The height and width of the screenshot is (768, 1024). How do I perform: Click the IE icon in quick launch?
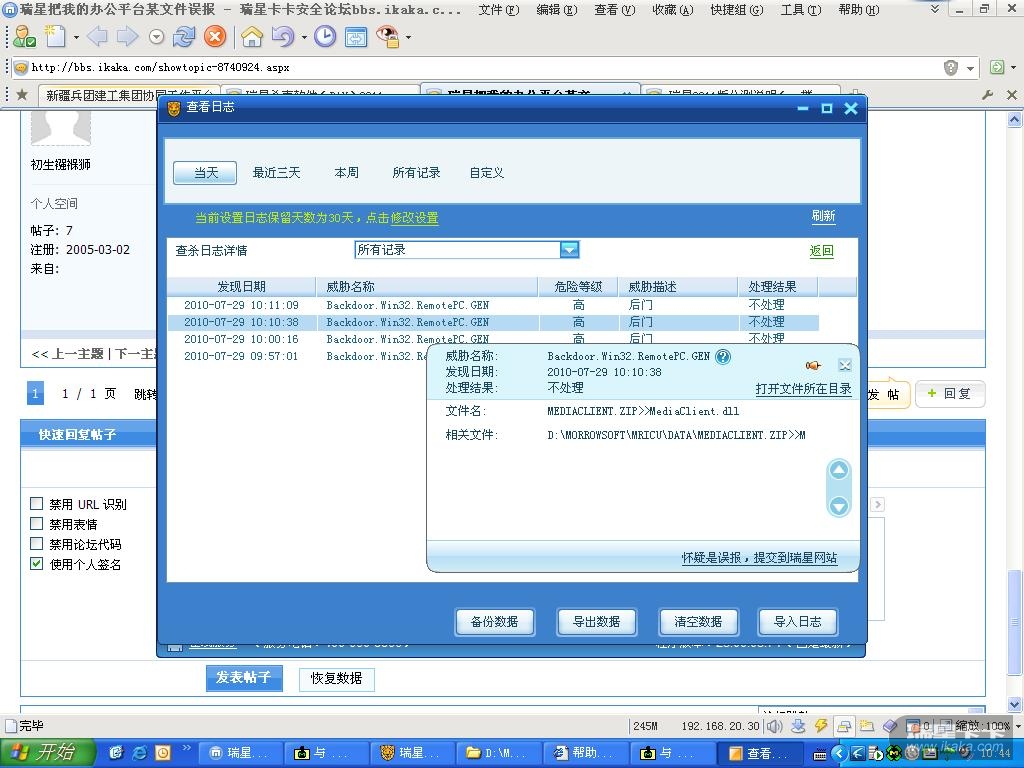tap(140, 753)
